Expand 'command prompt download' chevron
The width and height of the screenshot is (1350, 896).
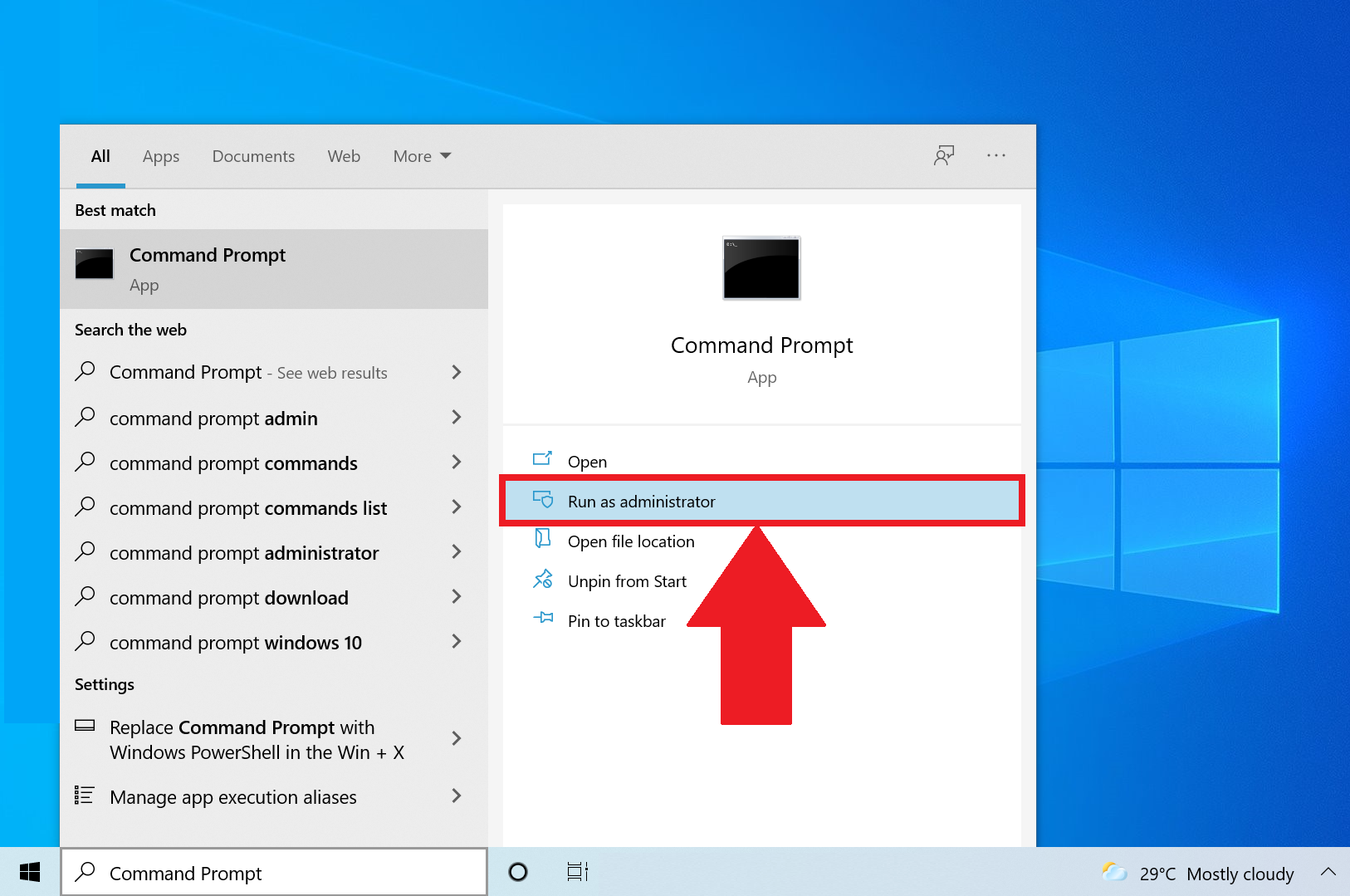click(456, 596)
